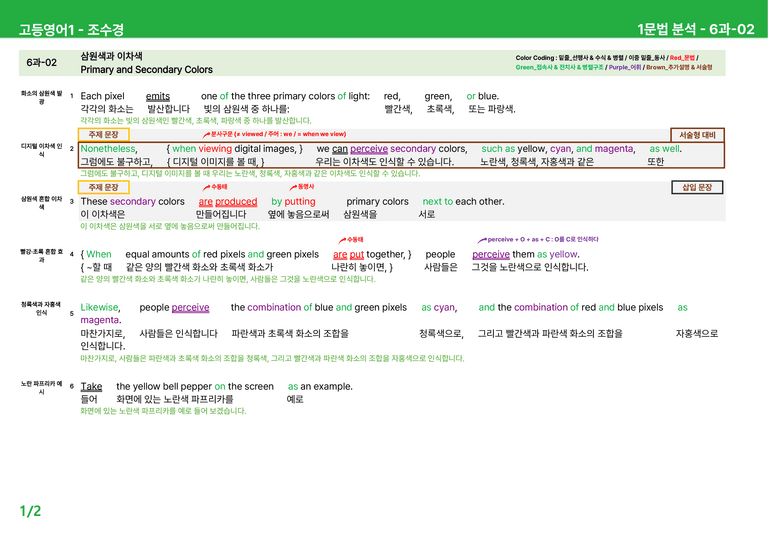Select the underlined word "emits"
The image size is (768, 543).
[158, 96]
